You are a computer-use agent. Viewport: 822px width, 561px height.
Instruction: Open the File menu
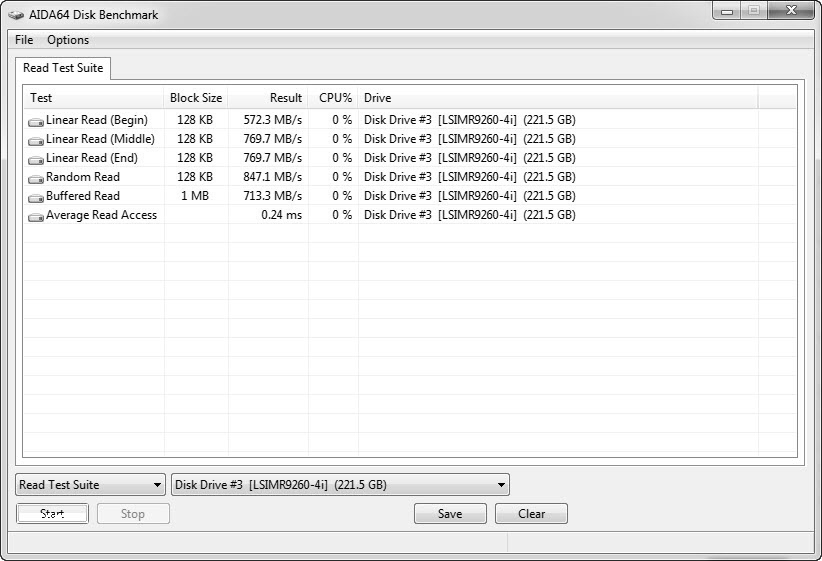pyautogui.click(x=24, y=40)
